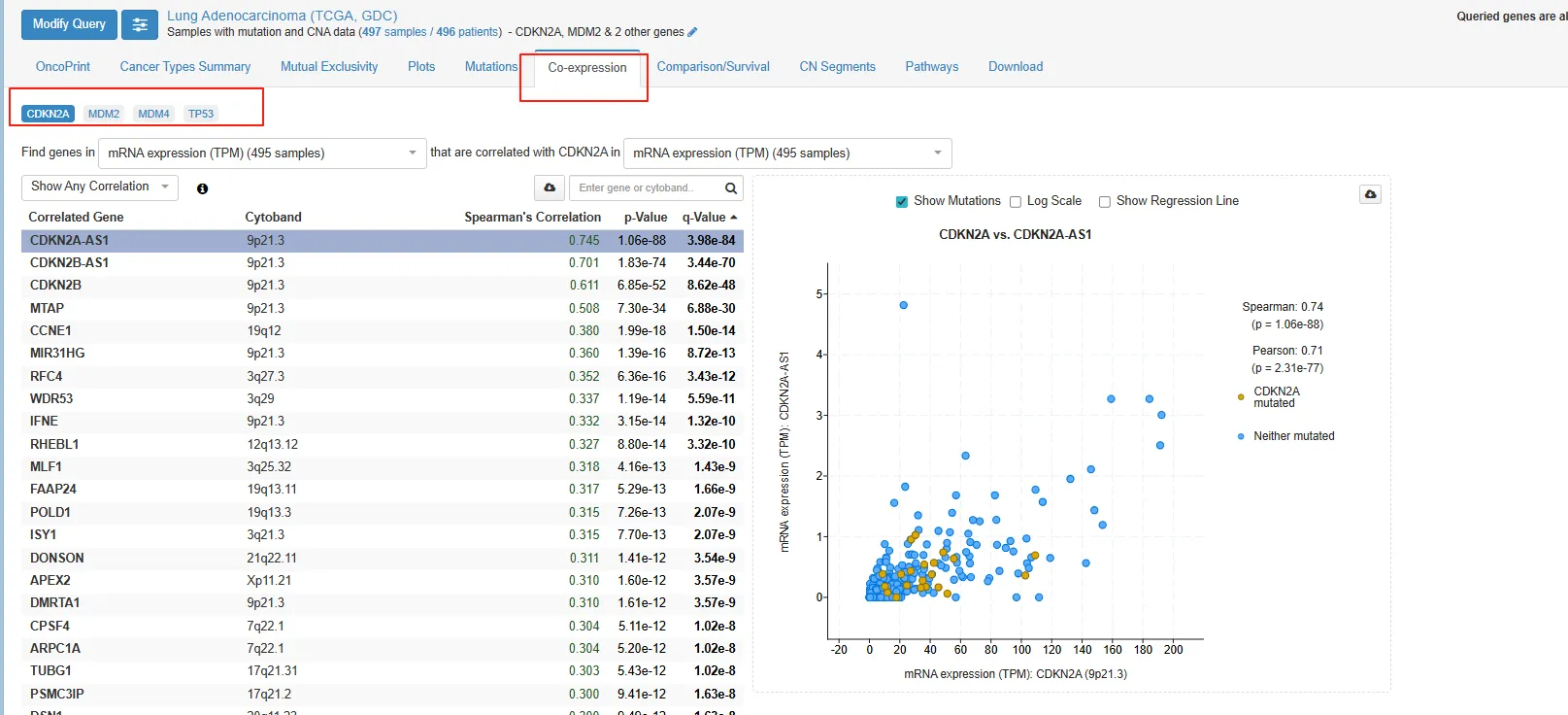1568x715 pixels.
Task: Open the Show Any Correlation dropdown
Action: [99, 187]
